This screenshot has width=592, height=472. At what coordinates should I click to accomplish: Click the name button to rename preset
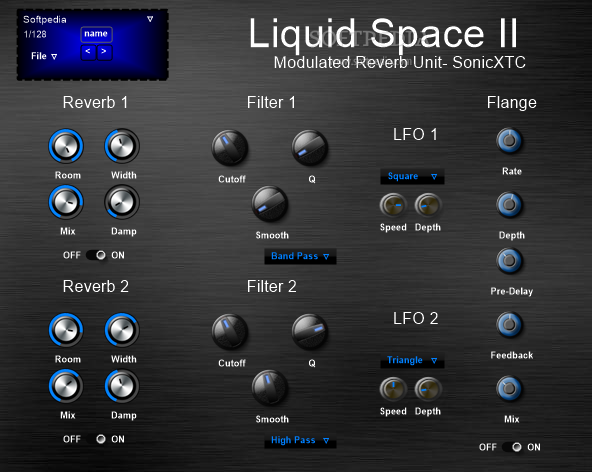pos(96,34)
